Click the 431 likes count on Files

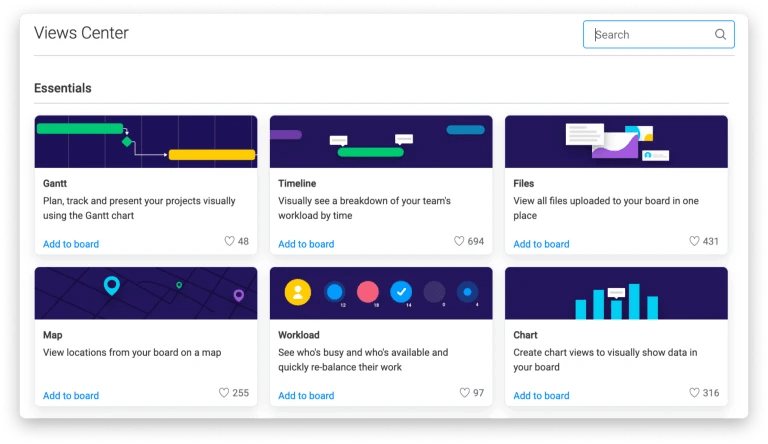(x=711, y=241)
